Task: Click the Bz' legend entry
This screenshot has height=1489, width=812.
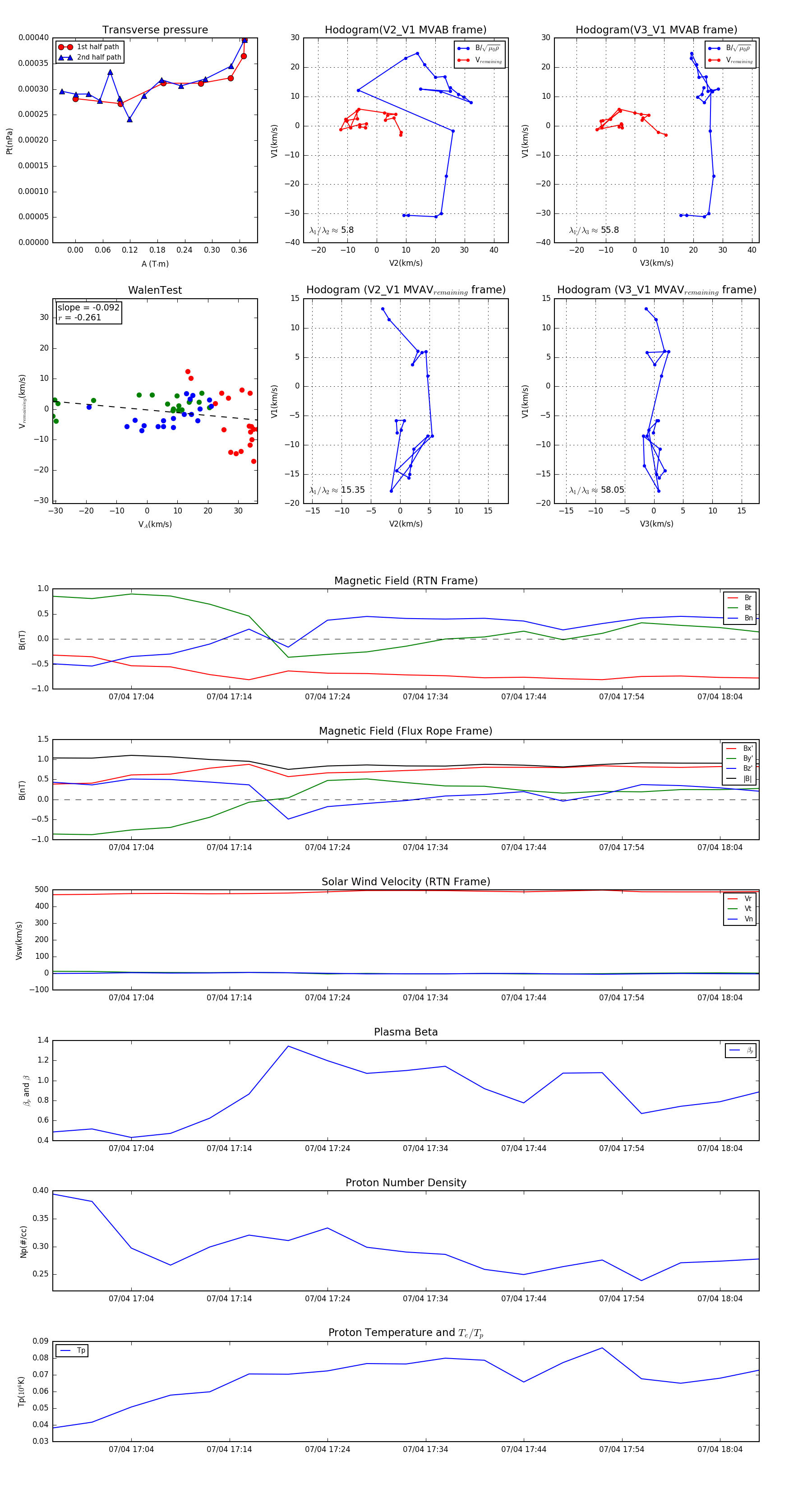Action: point(740,768)
